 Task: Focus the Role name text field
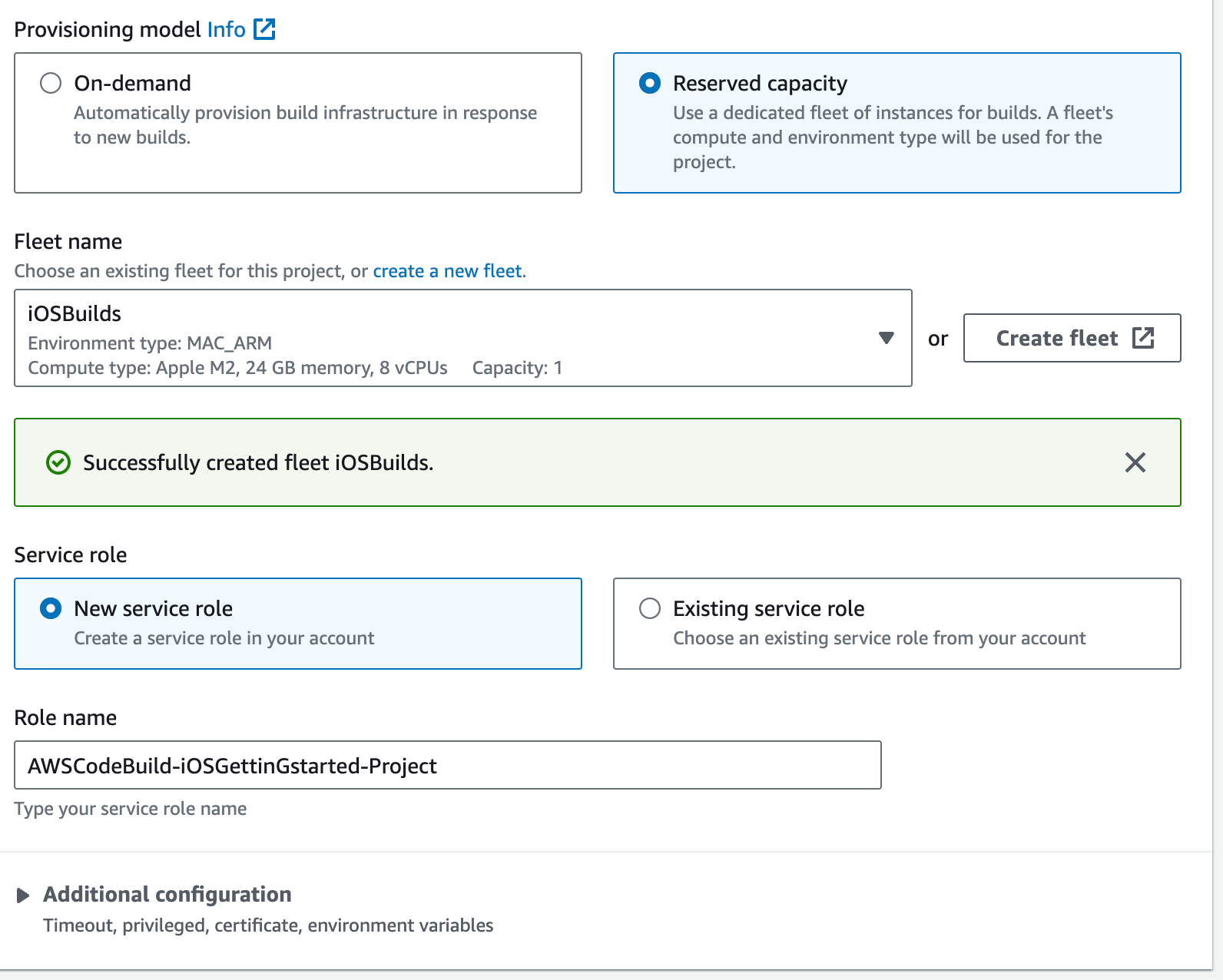tap(447, 765)
